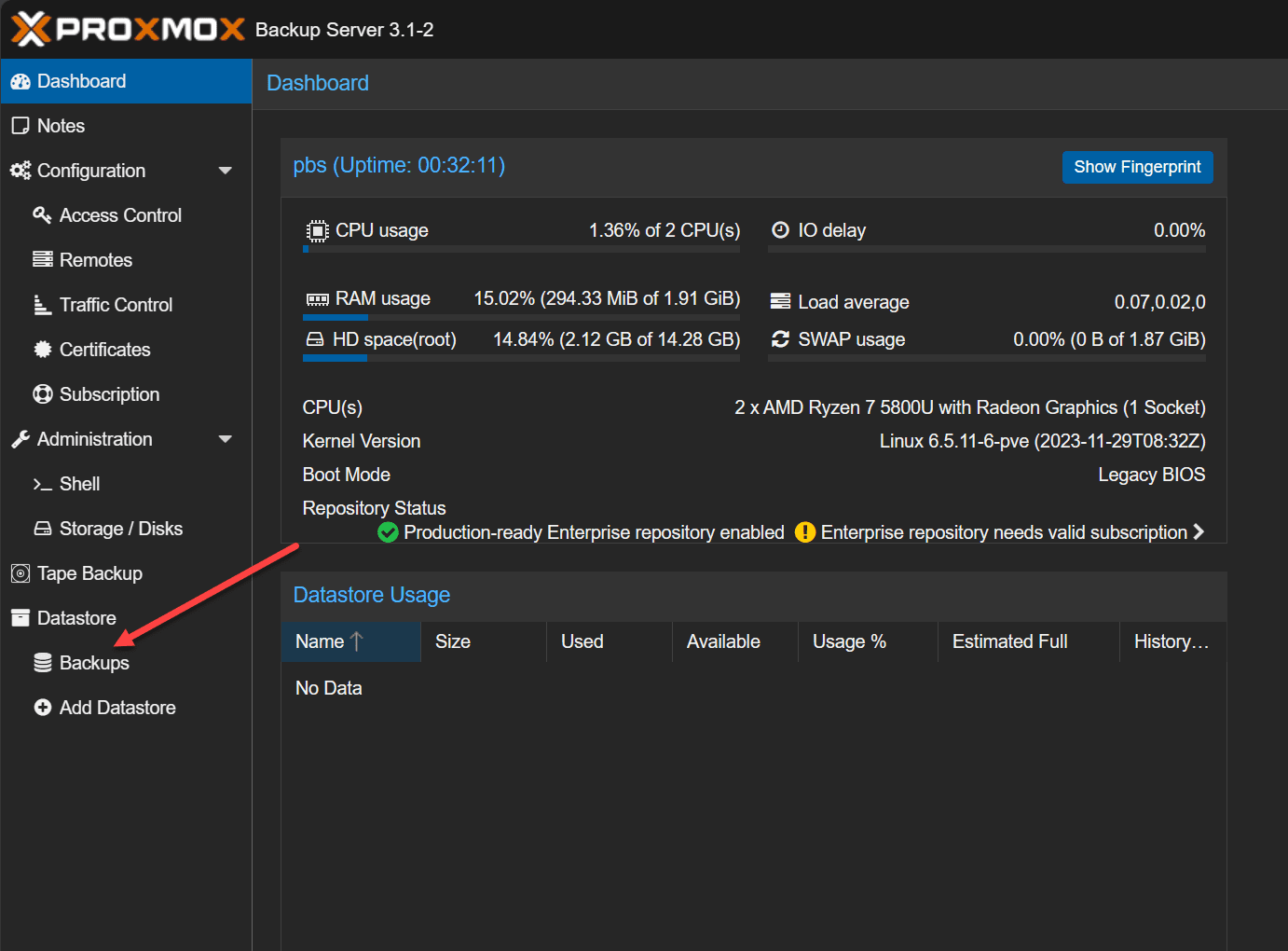This screenshot has height=951, width=1288.
Task: Click the Dashboard gauge icon in sidebar
Action: 21,82
